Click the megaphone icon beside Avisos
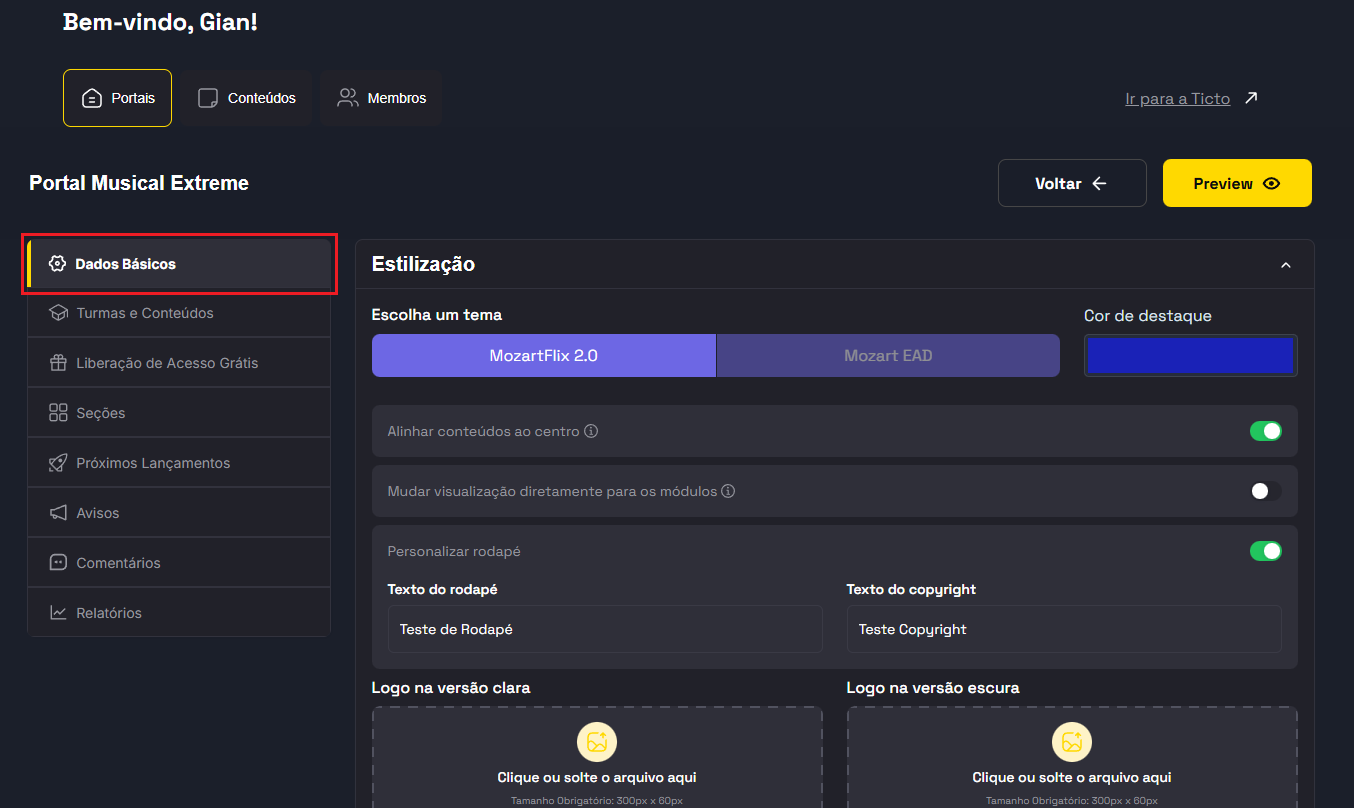This screenshot has height=808, width=1354. tap(58, 513)
